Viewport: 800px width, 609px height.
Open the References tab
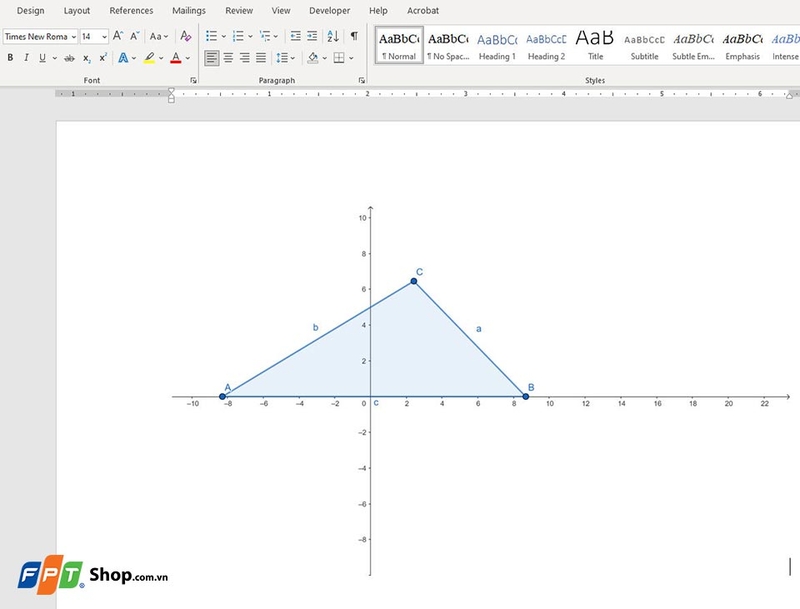coord(131,10)
